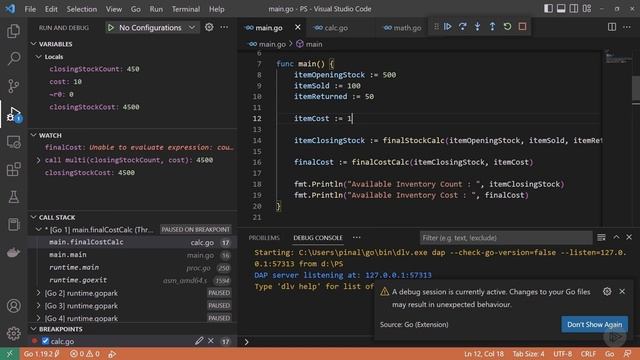Restart the debug session
This screenshot has width=640, height=360.
(507, 27)
